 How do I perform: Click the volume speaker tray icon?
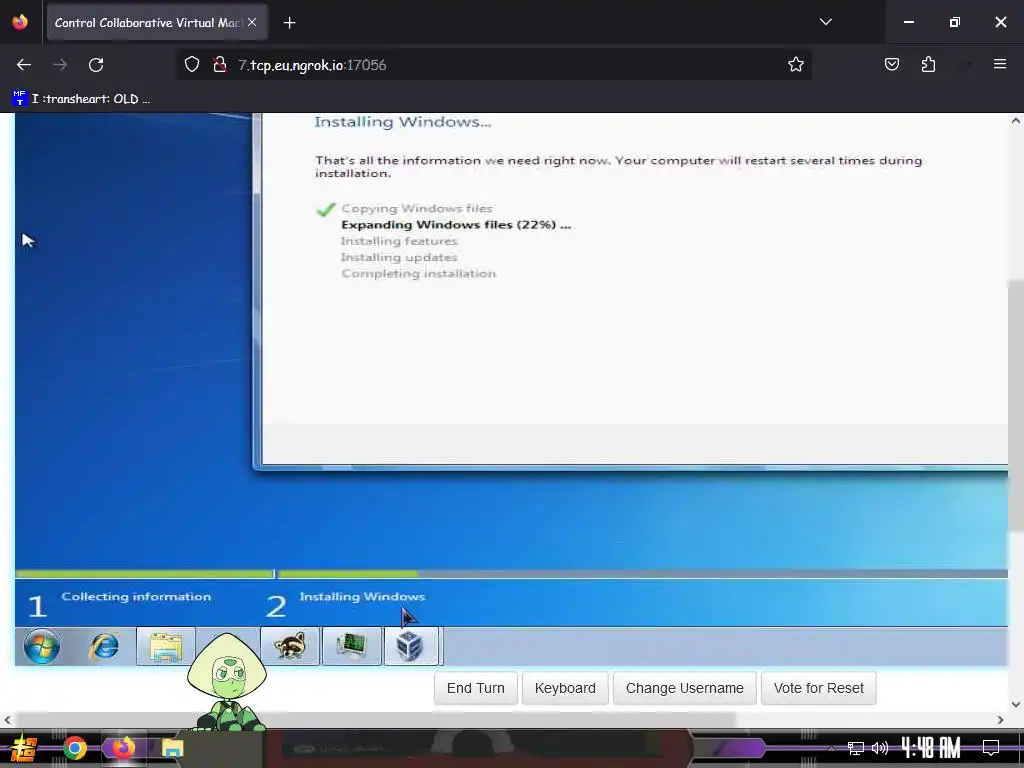[880, 748]
